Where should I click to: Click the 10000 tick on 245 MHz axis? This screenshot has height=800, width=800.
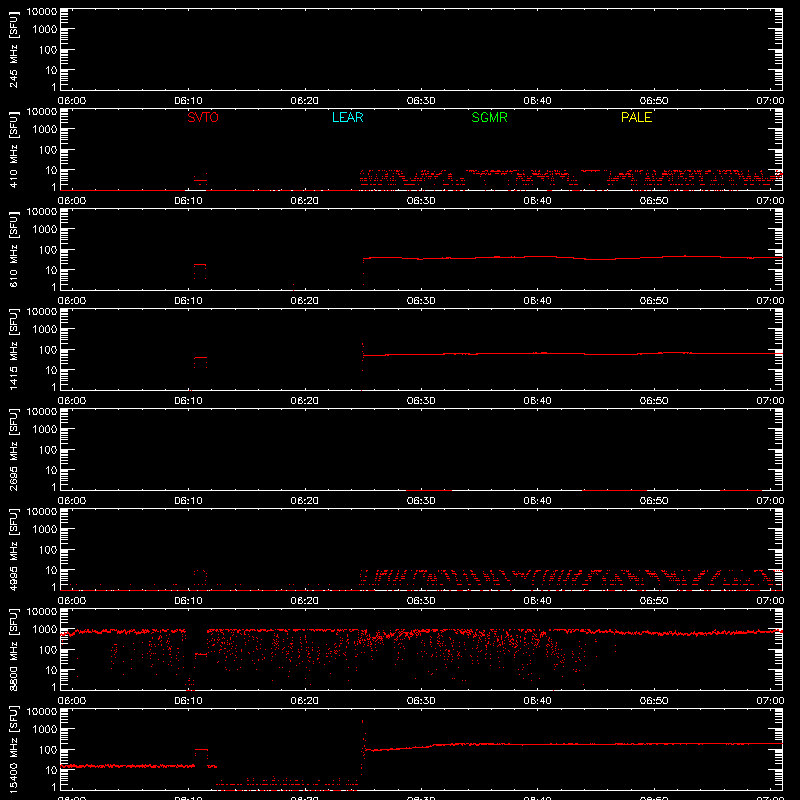tap(42, 11)
